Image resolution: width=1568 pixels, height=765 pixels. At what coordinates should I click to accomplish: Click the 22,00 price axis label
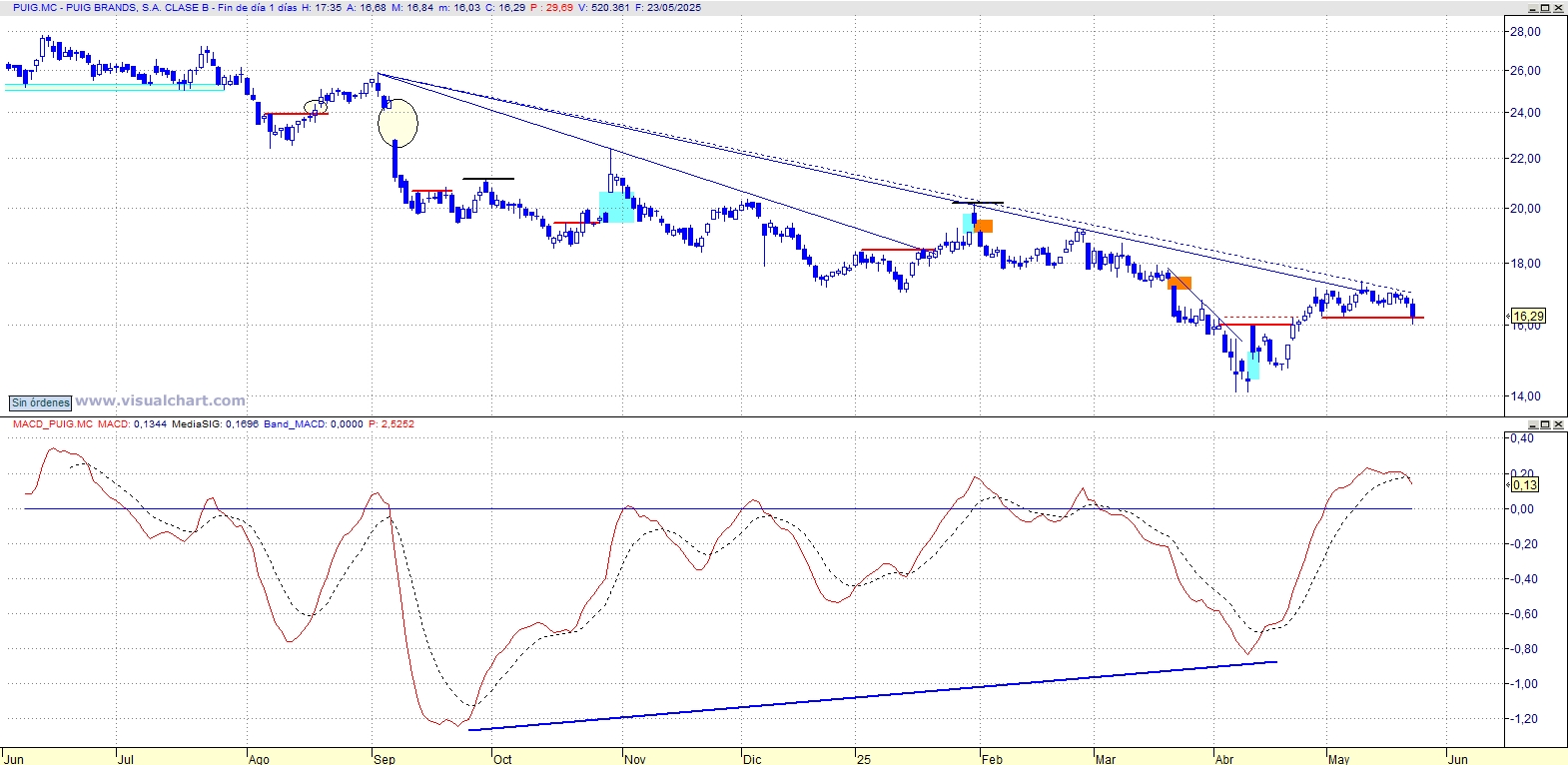coord(1525,159)
